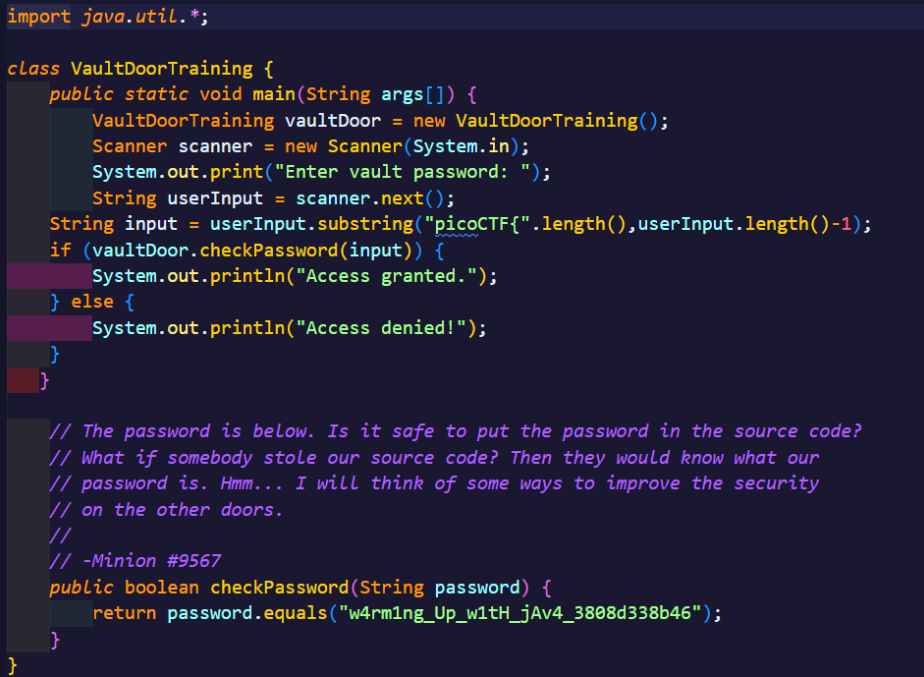
Task: Click the import java.util line
Action: point(108,17)
